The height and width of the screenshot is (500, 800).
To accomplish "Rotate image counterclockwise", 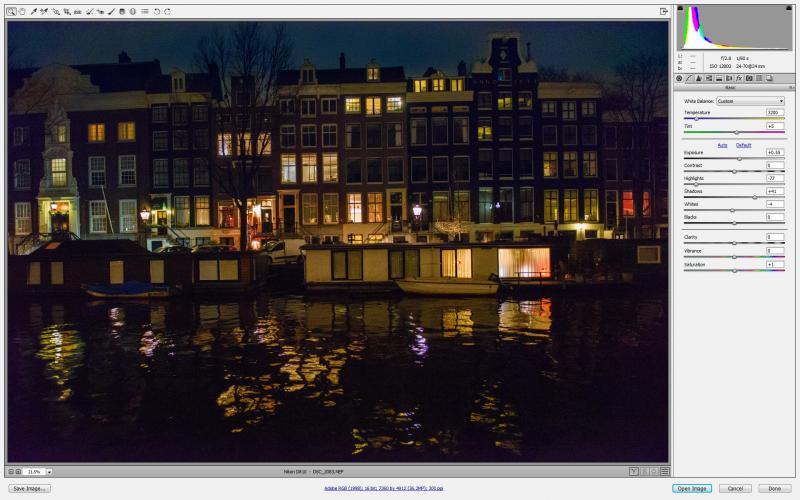I will (157, 11).
